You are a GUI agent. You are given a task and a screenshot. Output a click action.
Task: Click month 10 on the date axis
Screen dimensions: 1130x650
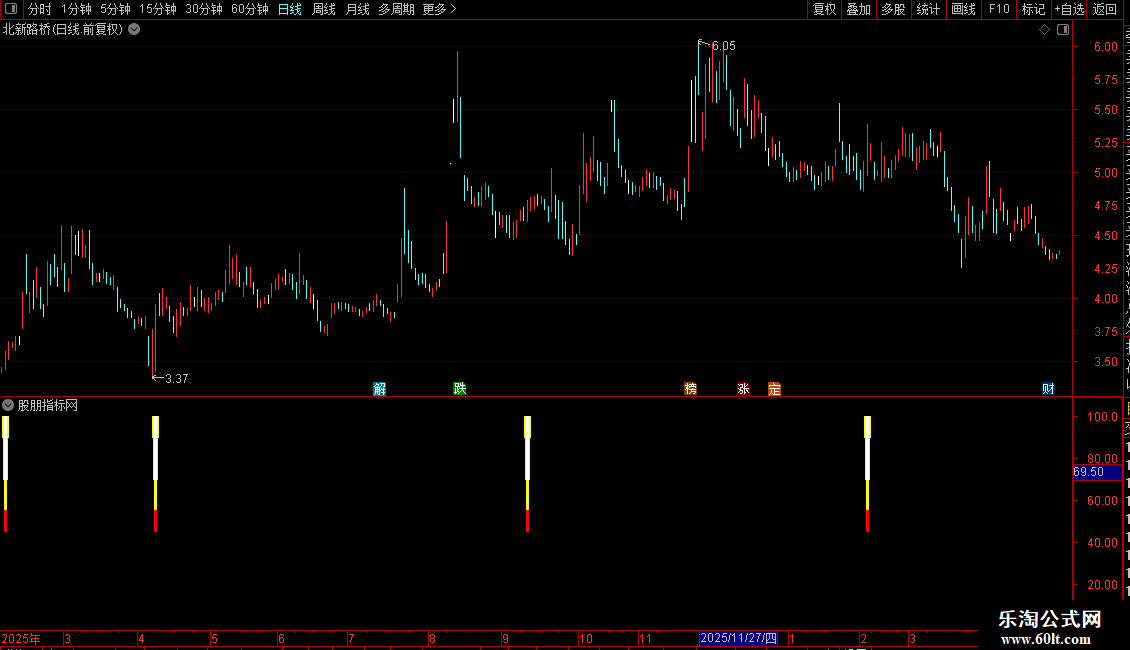click(586, 638)
